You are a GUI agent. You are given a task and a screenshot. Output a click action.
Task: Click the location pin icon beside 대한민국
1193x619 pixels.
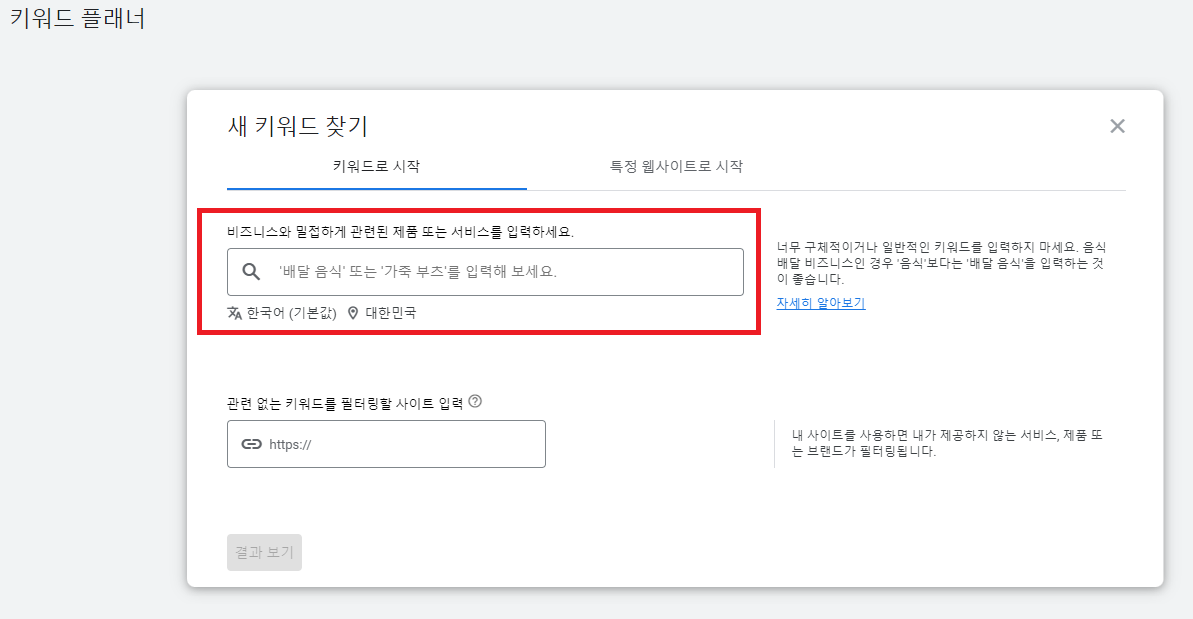(354, 313)
